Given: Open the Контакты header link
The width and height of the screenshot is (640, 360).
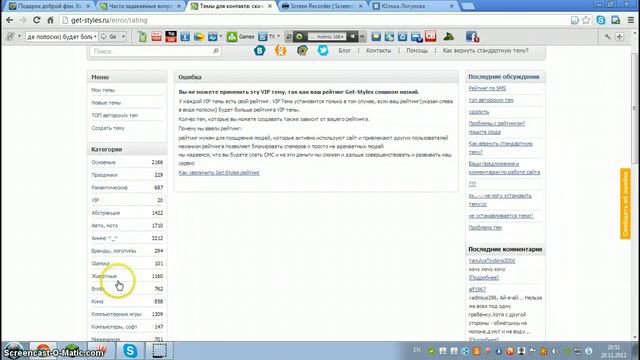Looking at the screenshot, I should tap(378, 51).
